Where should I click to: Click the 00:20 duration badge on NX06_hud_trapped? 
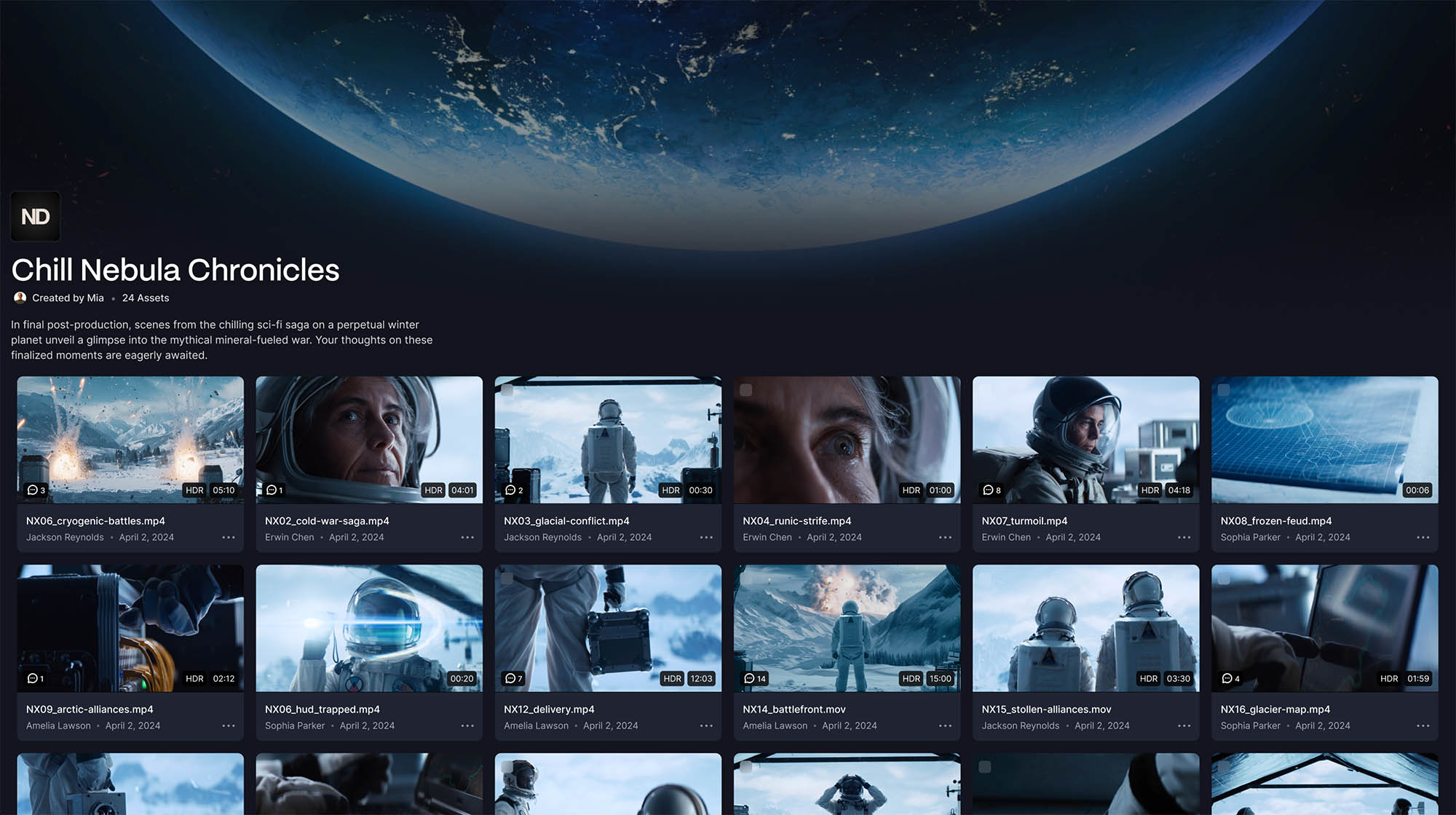462,679
